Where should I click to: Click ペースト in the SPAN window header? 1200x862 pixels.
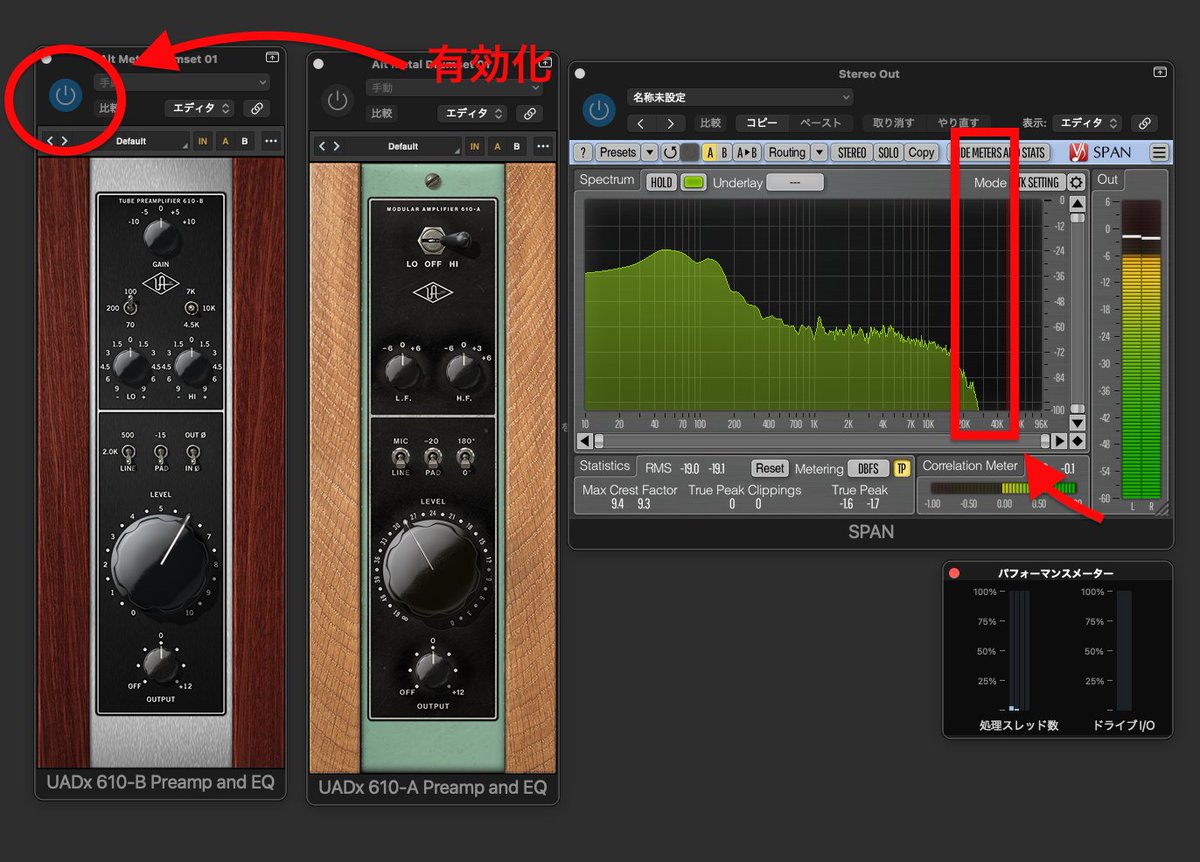pos(820,123)
